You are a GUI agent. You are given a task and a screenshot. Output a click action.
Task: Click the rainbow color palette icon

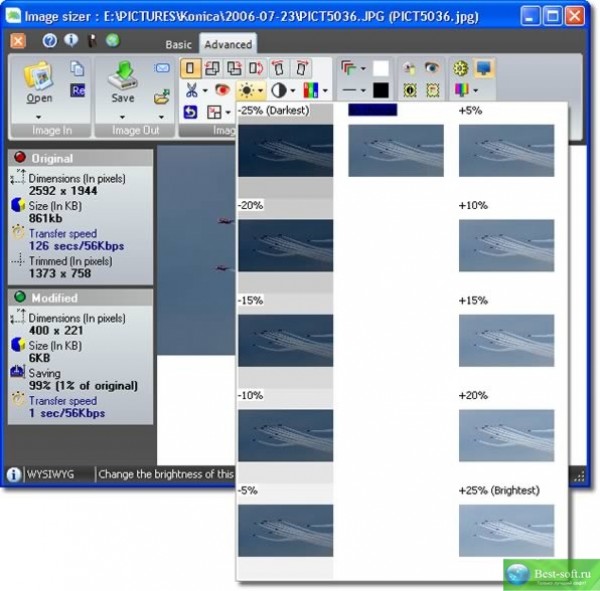(x=461, y=90)
